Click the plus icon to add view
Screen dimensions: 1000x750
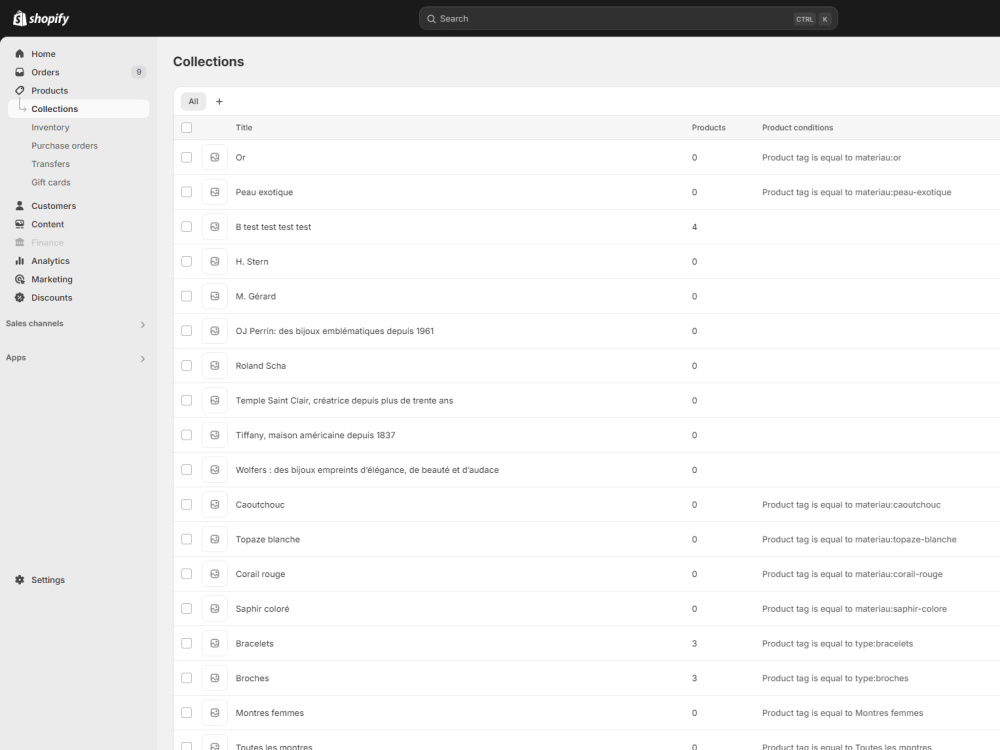tap(219, 101)
